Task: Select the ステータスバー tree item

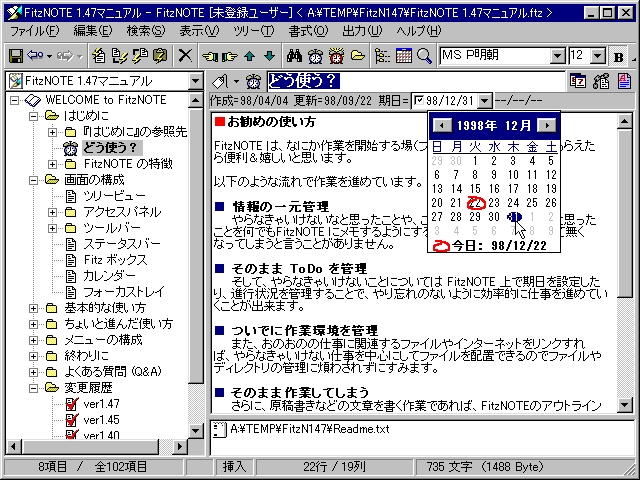Action: tap(122, 244)
